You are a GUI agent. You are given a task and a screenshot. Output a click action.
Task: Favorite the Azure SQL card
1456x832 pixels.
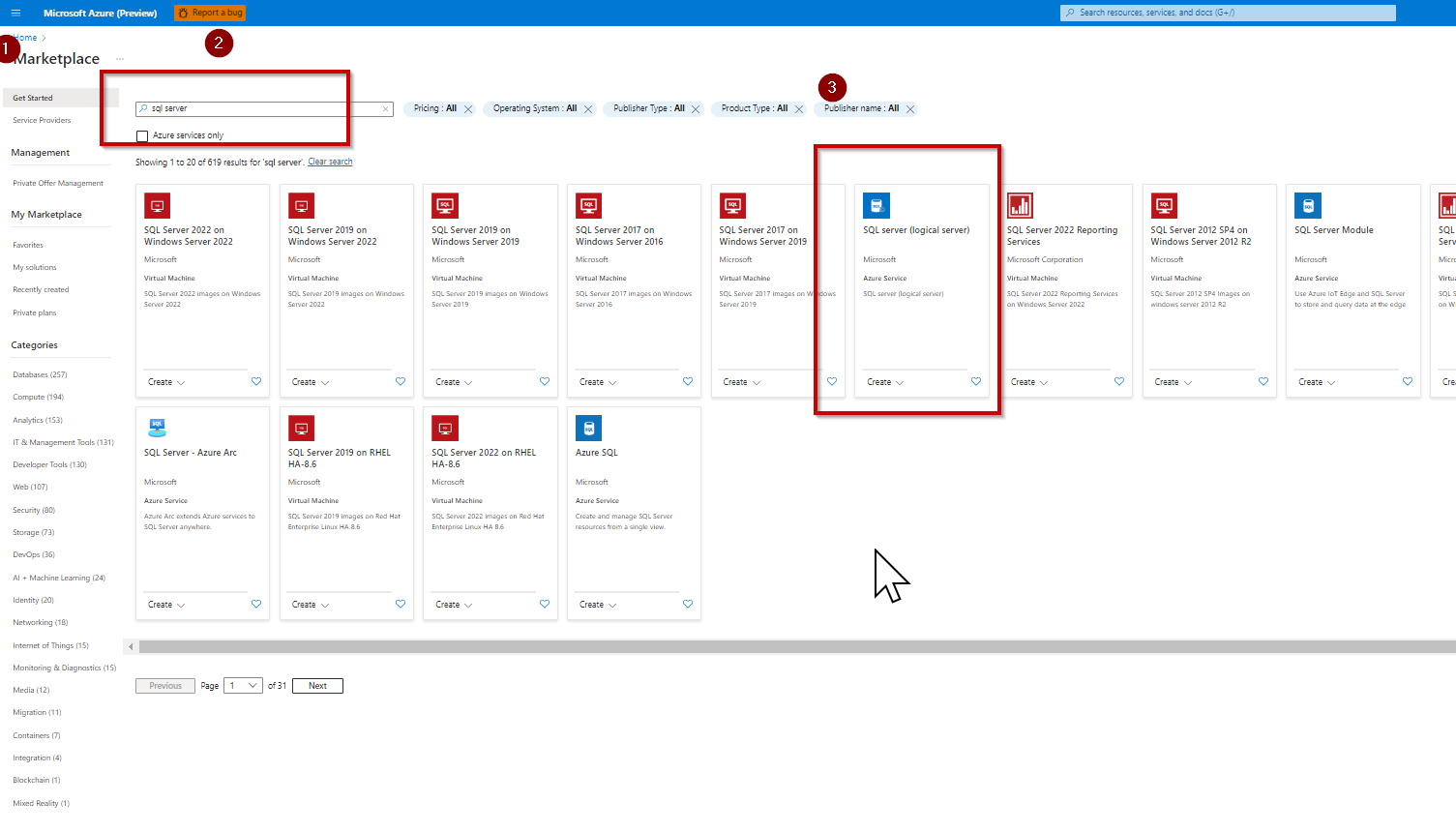[x=688, y=604]
